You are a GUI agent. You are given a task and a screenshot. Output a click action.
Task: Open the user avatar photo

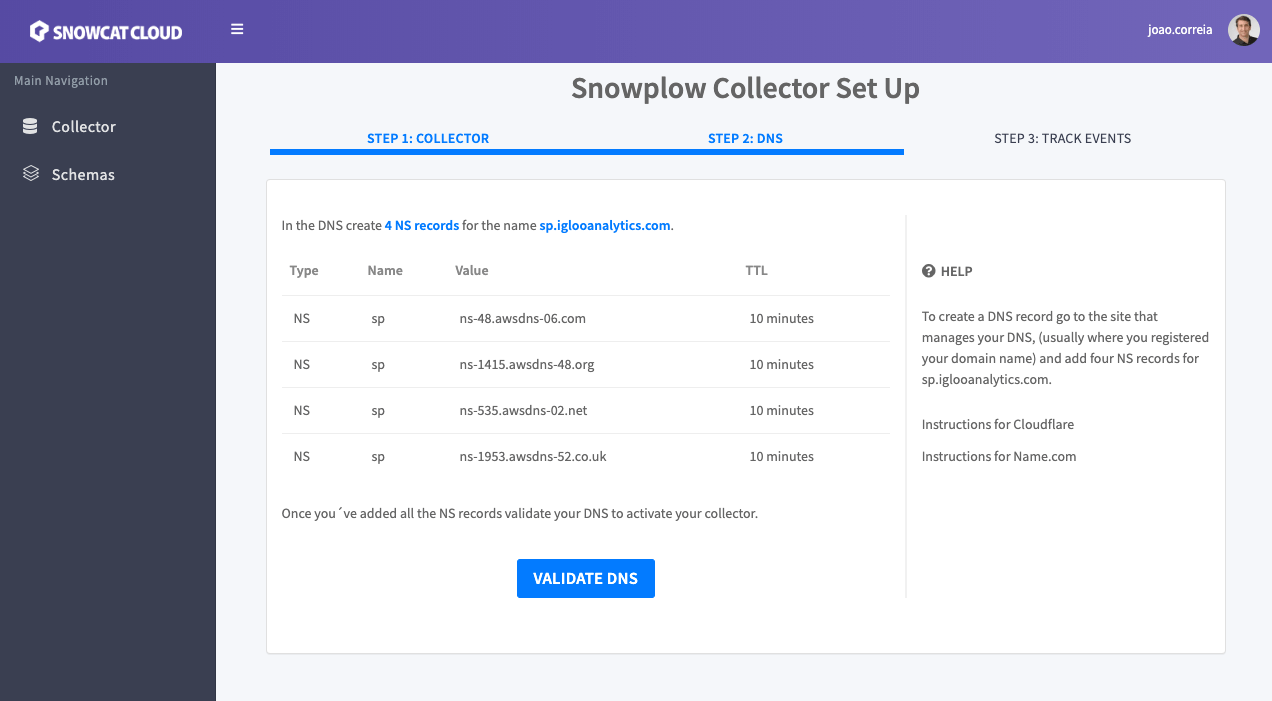point(1244,30)
